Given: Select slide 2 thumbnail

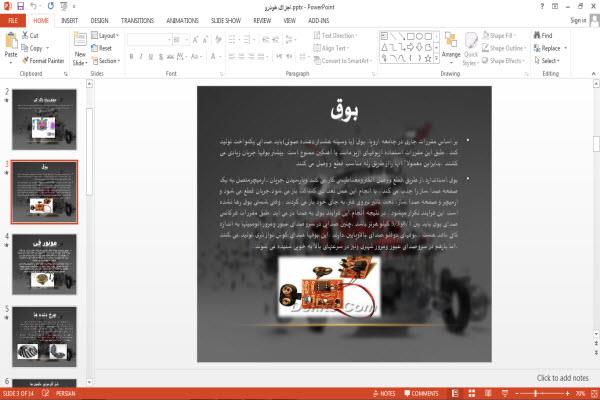Looking at the screenshot, I should point(44,119).
